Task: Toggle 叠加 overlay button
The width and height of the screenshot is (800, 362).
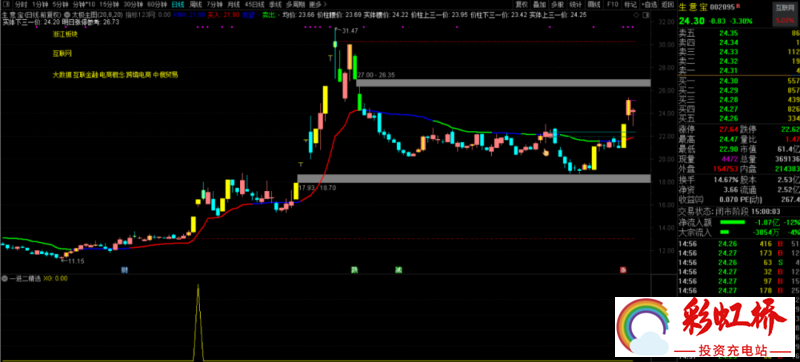Action: (539, 5)
